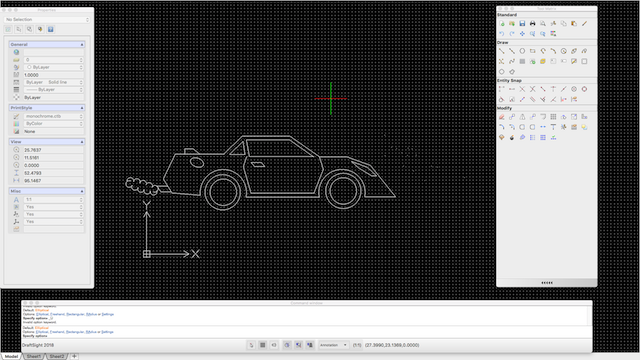Click the (1:1) scale button in status bar

click(357, 345)
